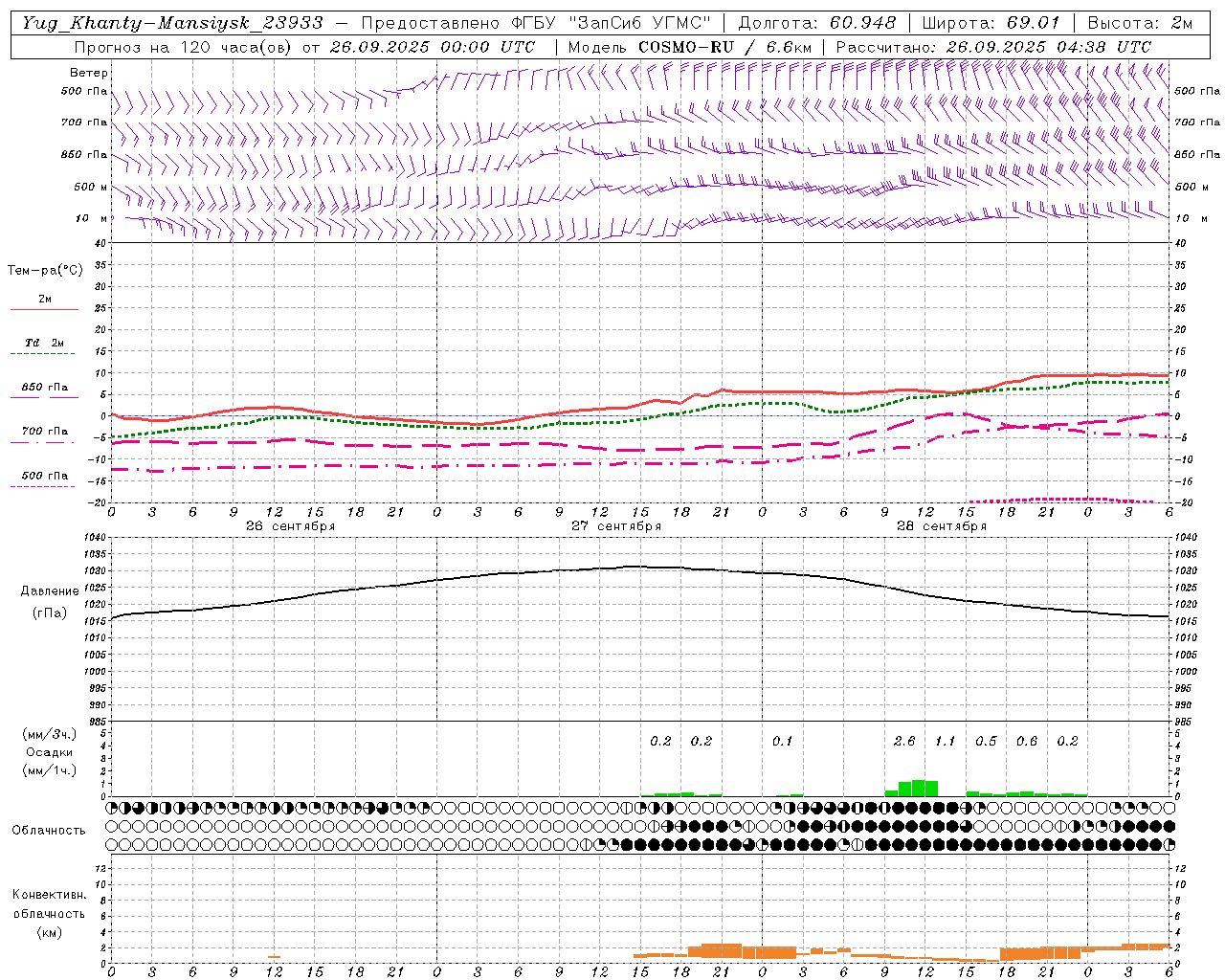This screenshot has height=980, width=1225.
Task: Click the 1.1 precipitation total value
Action: click(x=946, y=741)
